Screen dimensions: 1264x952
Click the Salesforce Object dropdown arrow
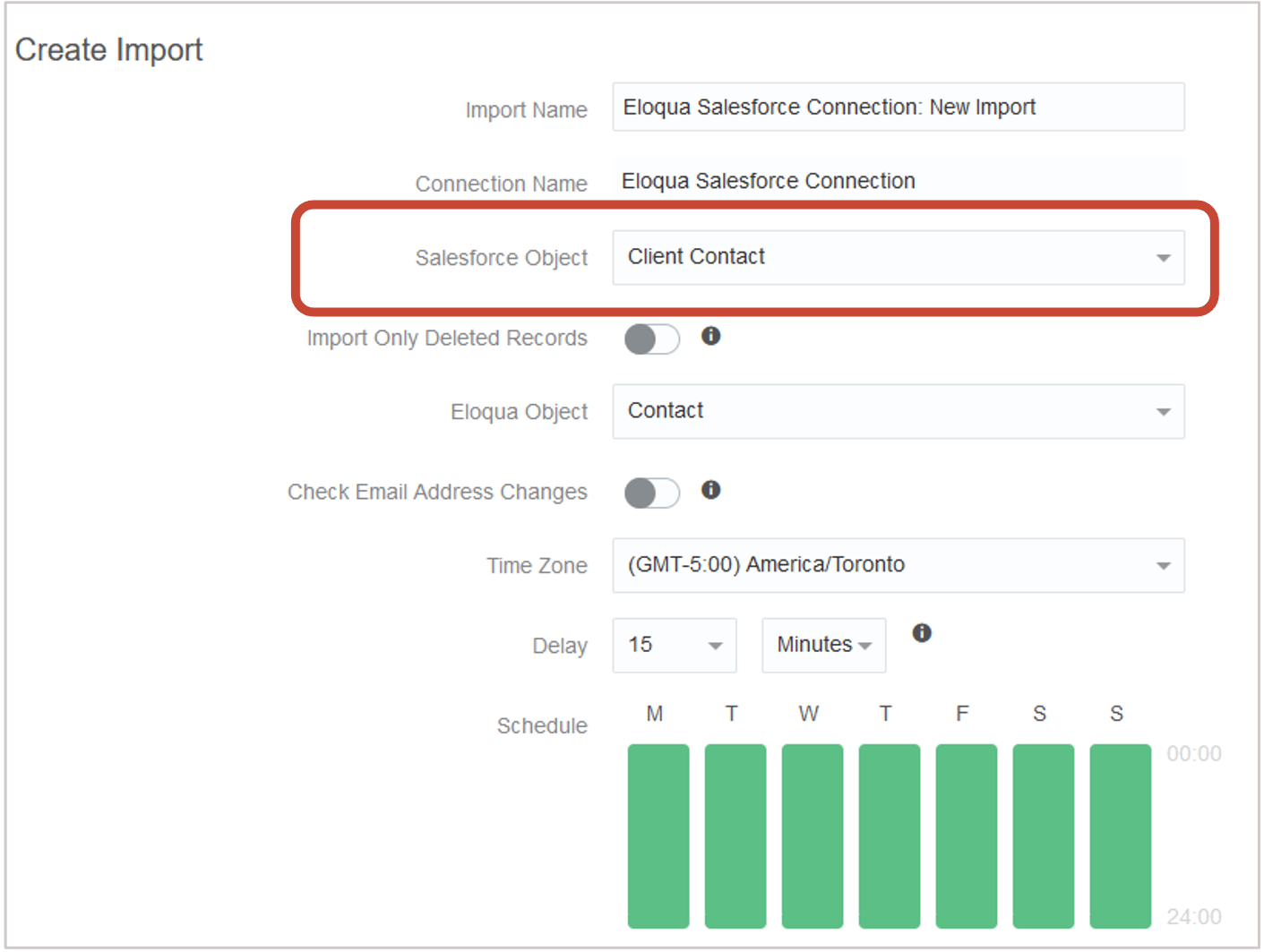pos(1163,258)
